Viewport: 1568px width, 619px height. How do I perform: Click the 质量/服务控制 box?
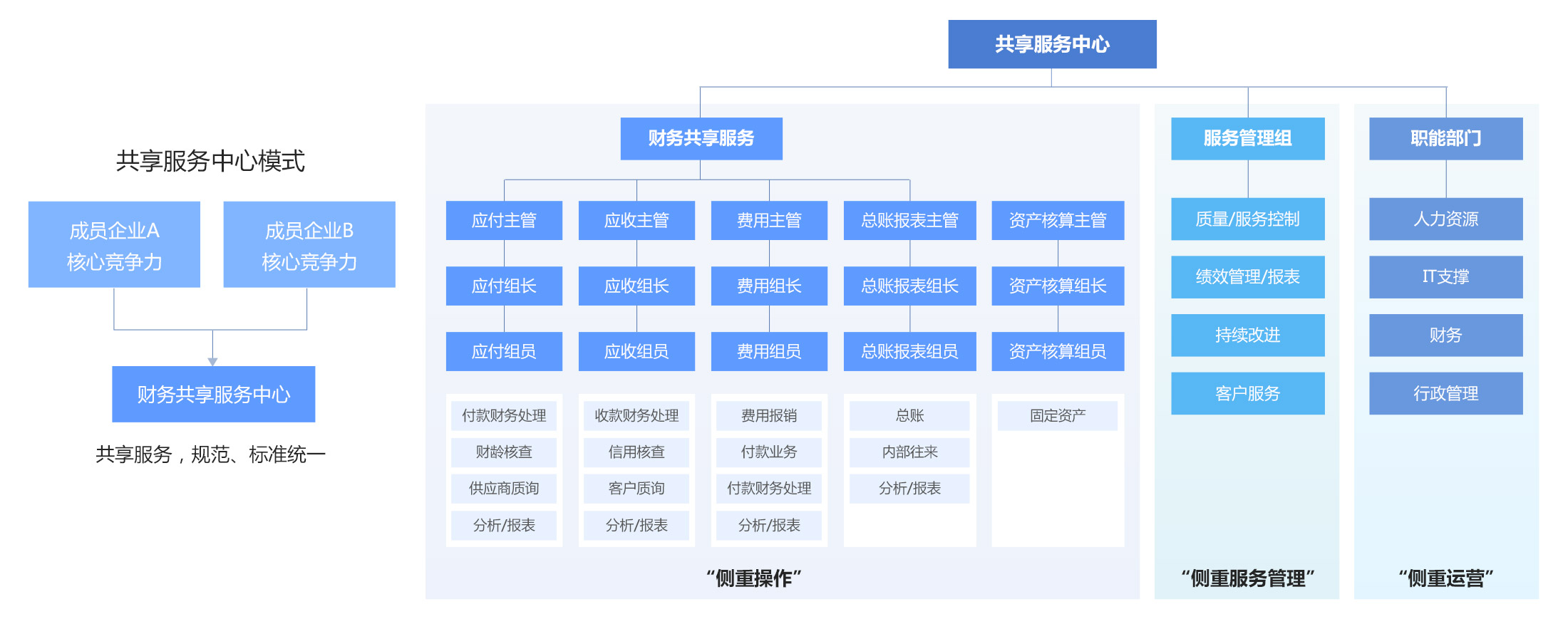1247,219
